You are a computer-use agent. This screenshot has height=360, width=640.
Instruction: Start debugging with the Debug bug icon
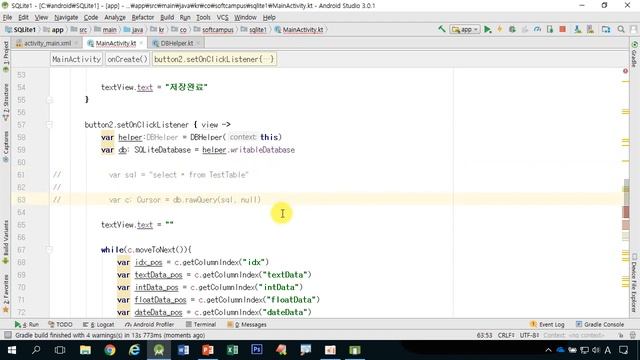(x=512, y=29)
